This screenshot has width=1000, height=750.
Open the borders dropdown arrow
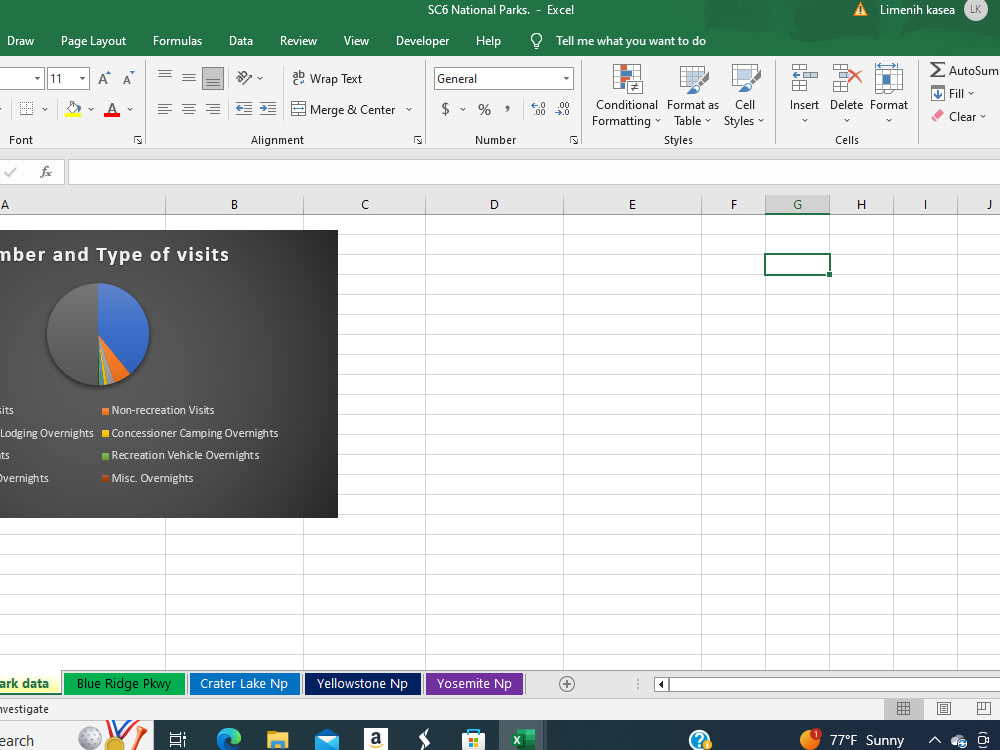pos(45,110)
